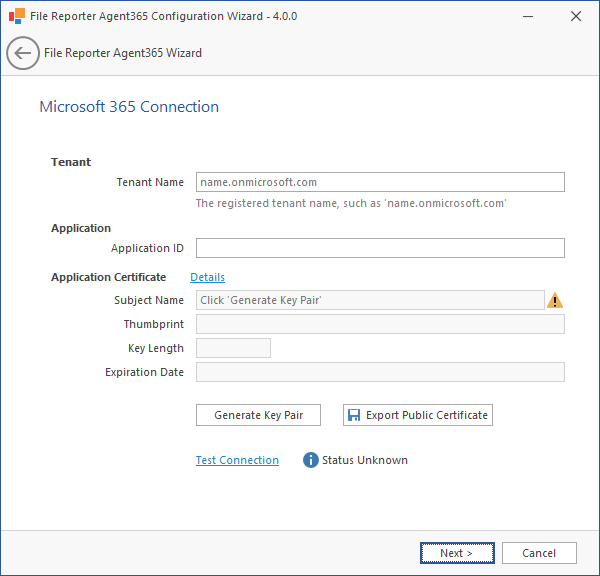Click the Microsoft 365 Connection heading
The image size is (600, 576).
tap(129, 107)
